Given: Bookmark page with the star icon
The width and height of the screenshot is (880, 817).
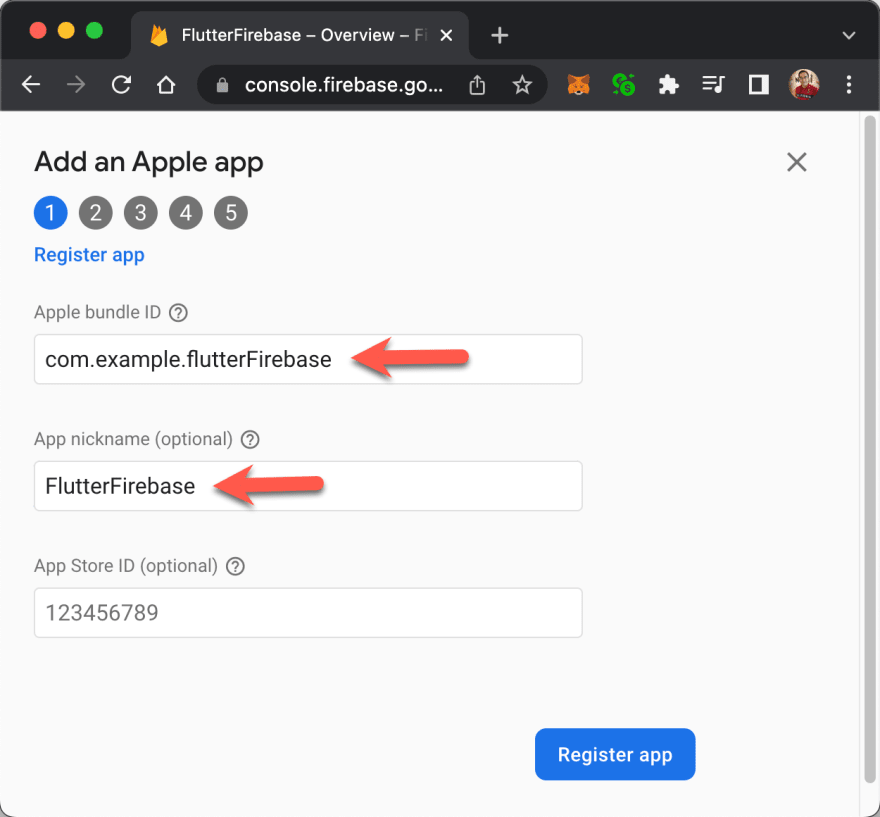Looking at the screenshot, I should pyautogui.click(x=522, y=85).
